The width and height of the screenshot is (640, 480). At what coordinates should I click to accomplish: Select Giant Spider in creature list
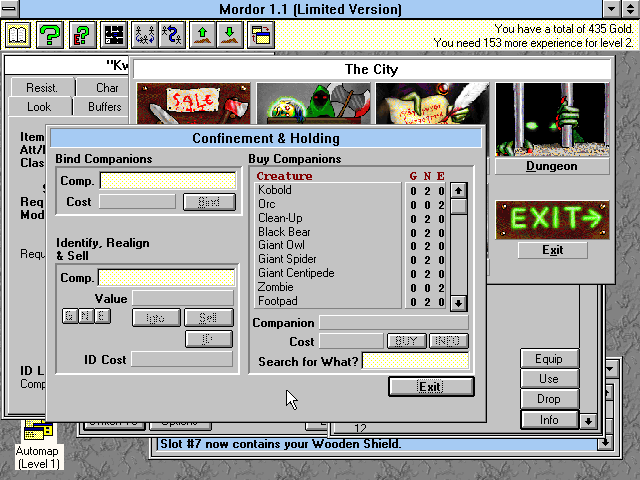pos(329,259)
